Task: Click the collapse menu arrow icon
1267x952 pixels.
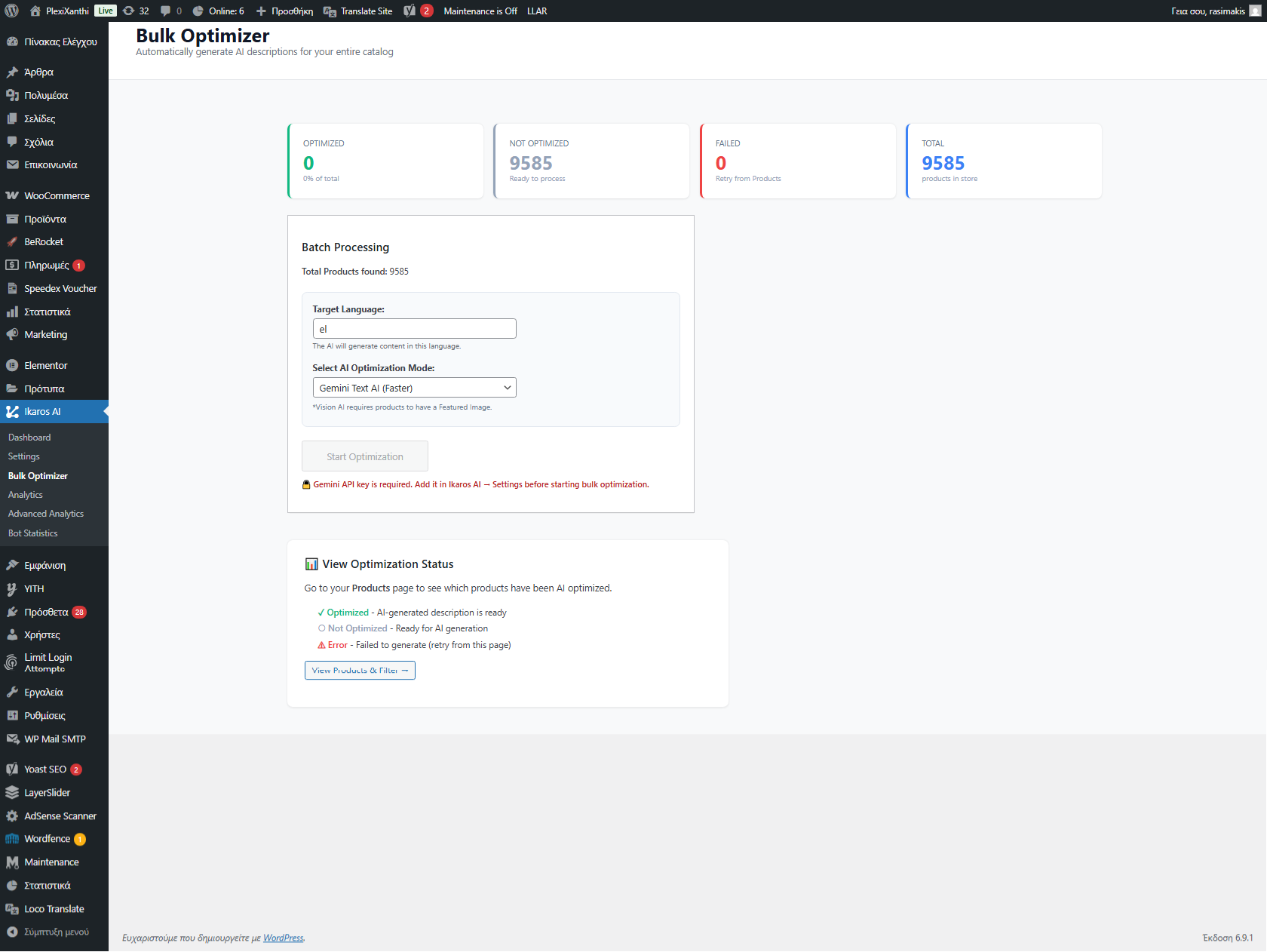Action: (12, 932)
